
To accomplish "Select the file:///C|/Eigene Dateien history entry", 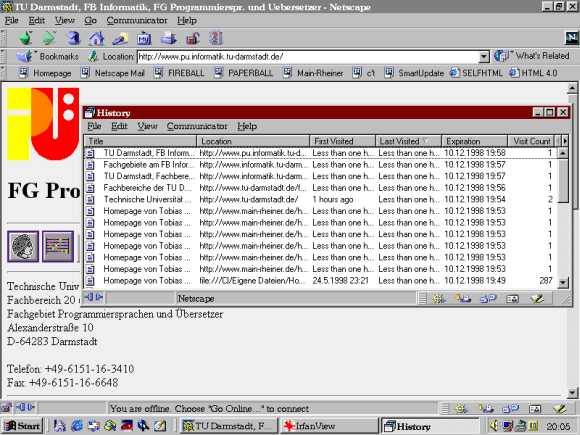I will pyautogui.click(x=321, y=281).
